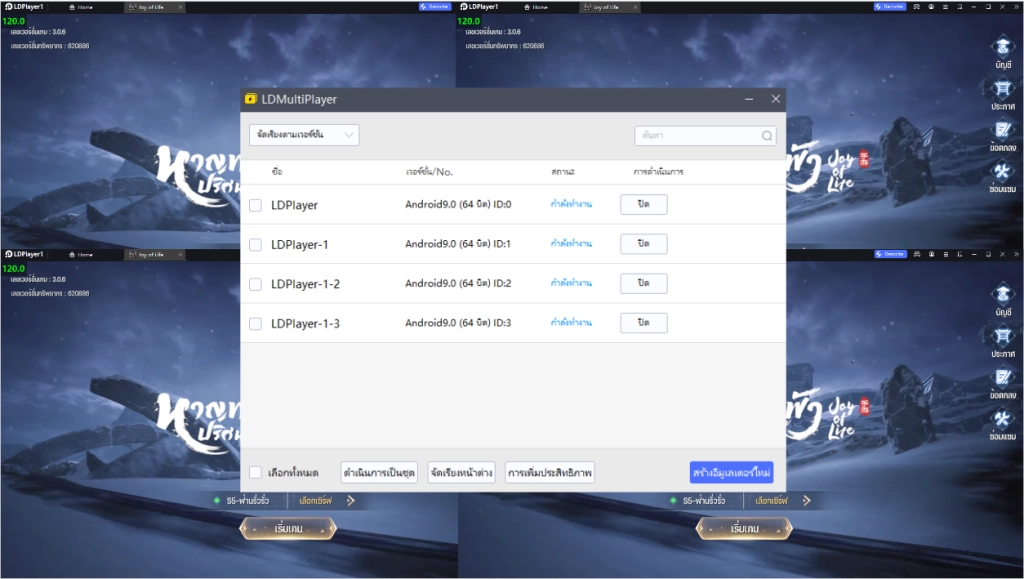Screen dimensions: 1024x579
Task: Open the จัดเรียงตามเวอร์ชัน sort dropdown
Action: (x=304, y=135)
